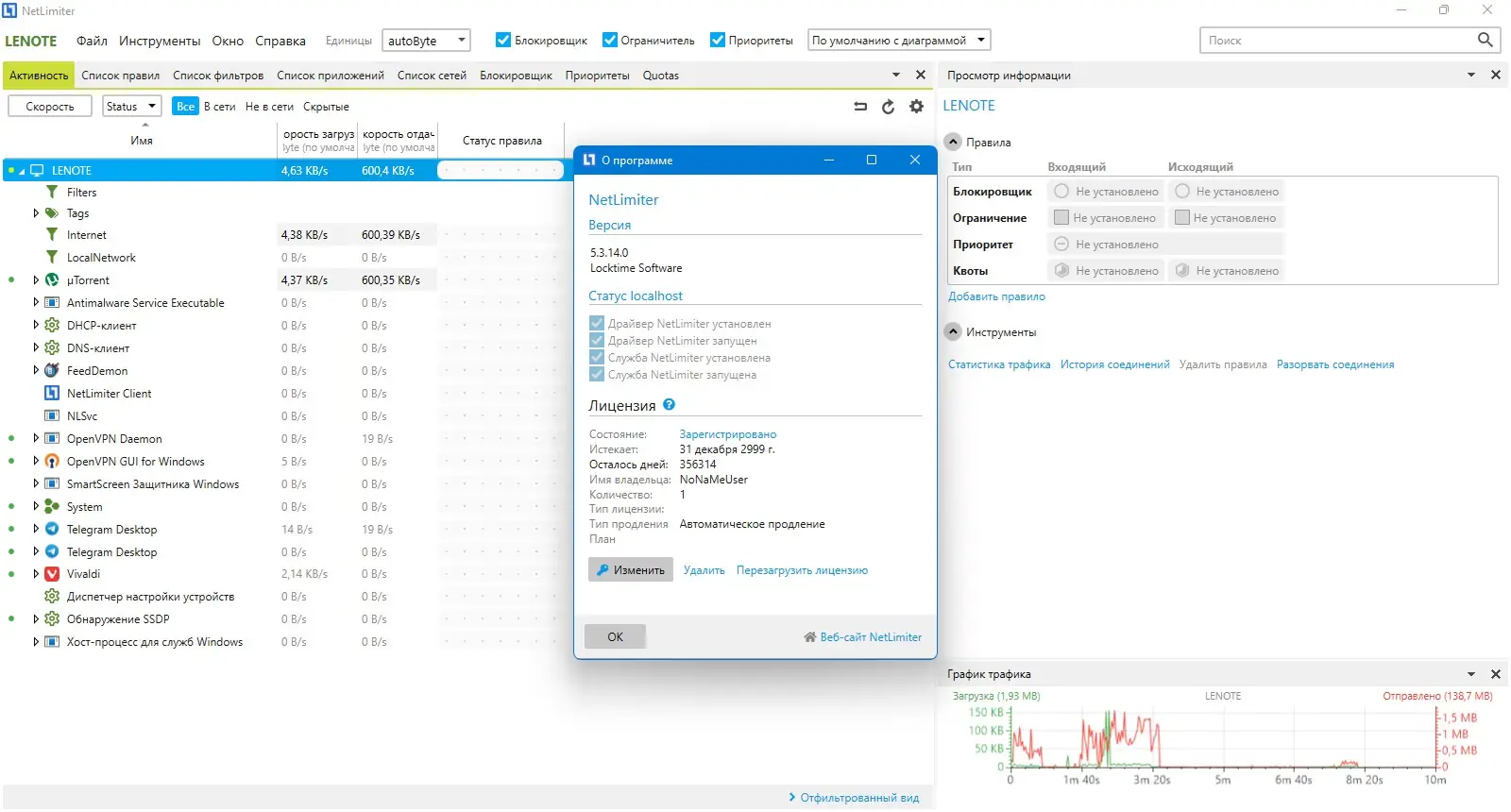Open the autoByte units dropdown
Image resolution: width=1511 pixels, height=812 pixels.
426,41
